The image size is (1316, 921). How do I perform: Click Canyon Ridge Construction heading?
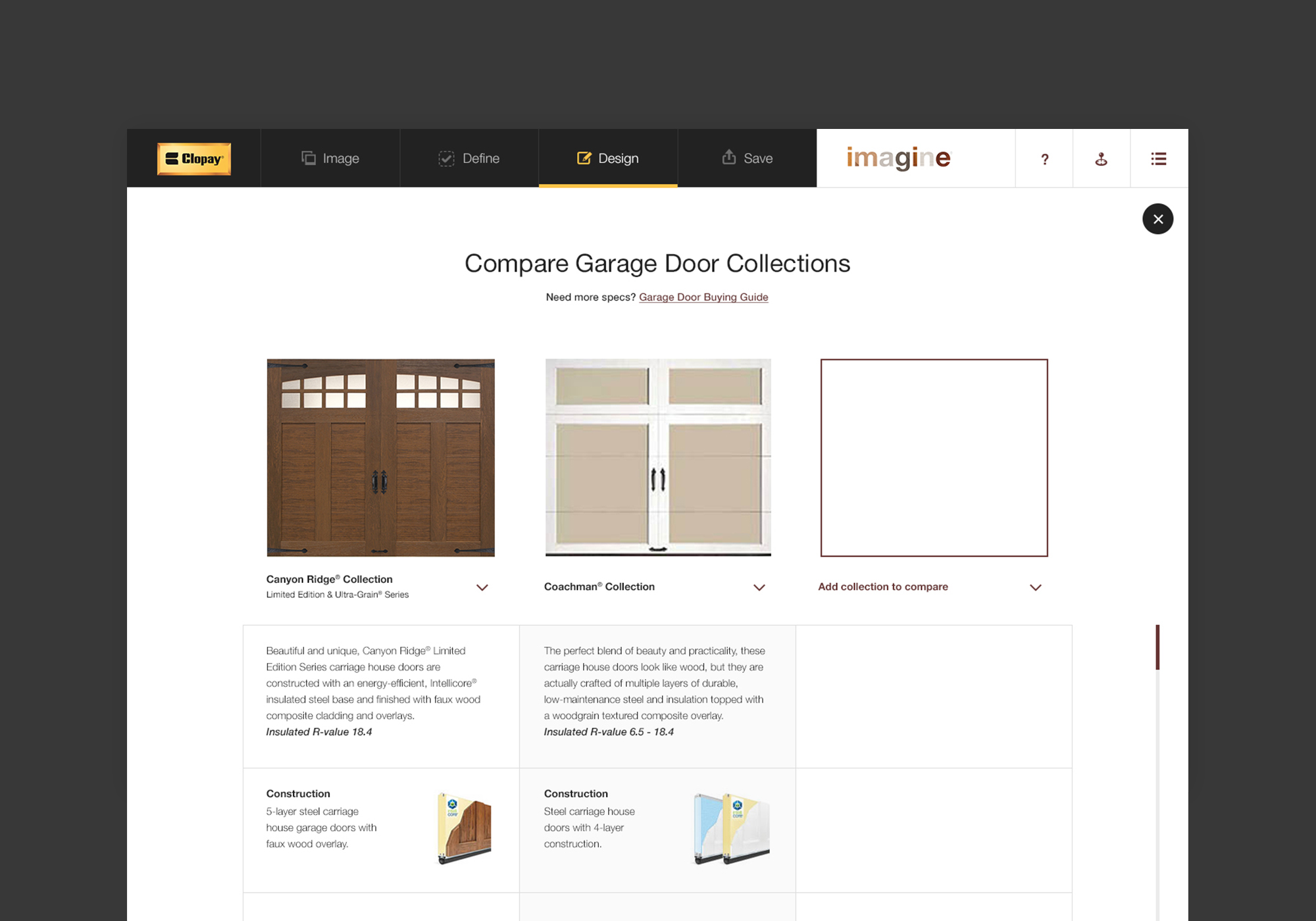(x=298, y=794)
